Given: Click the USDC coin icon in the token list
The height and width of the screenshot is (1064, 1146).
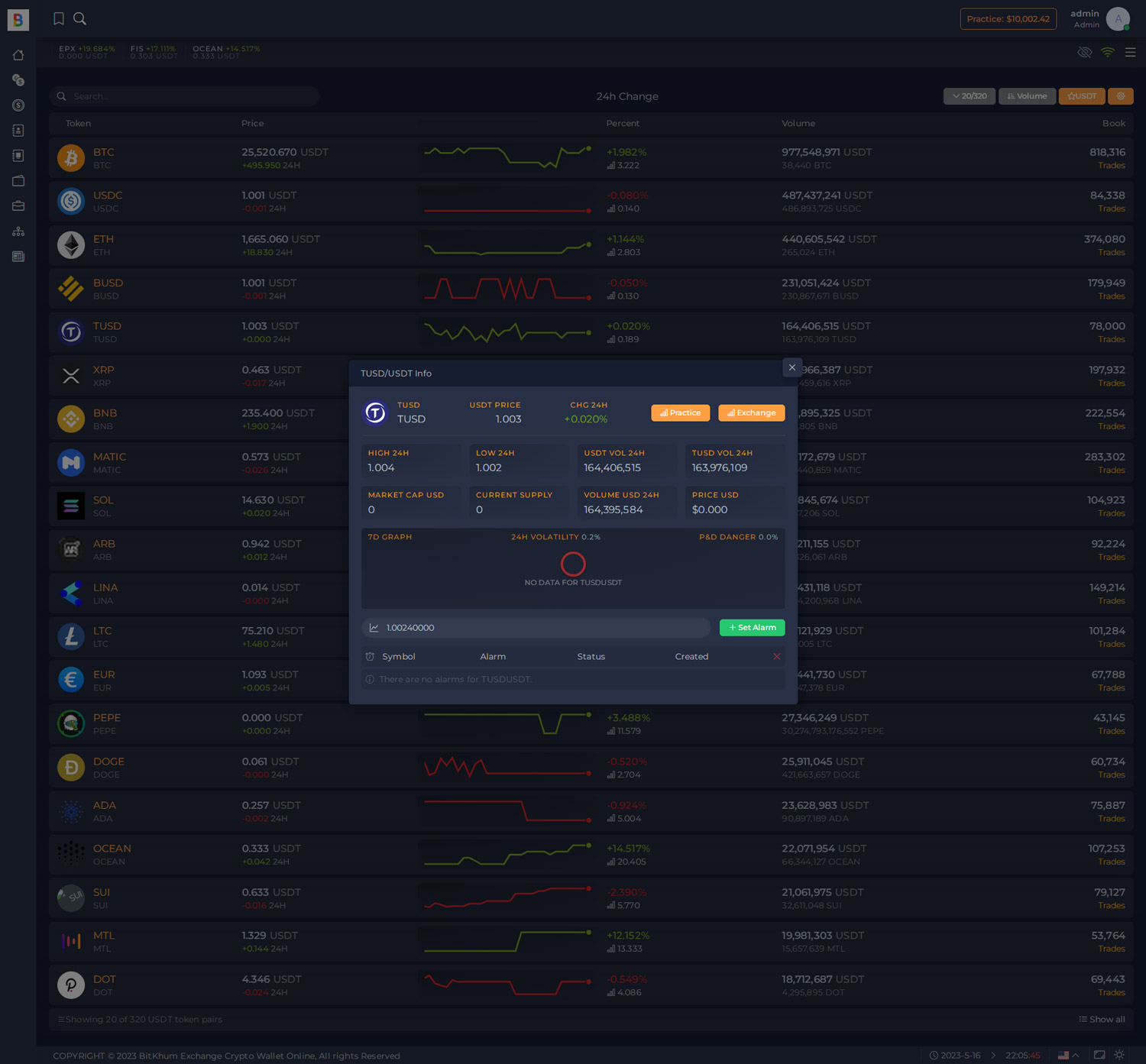Looking at the screenshot, I should click(x=71, y=202).
